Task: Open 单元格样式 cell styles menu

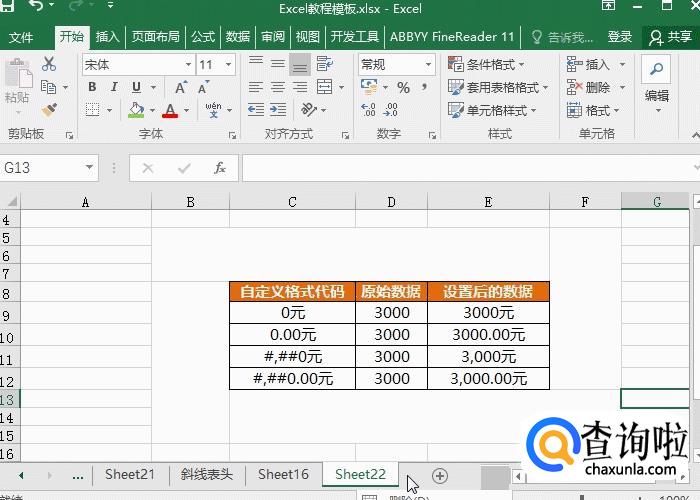Action: 492,110
